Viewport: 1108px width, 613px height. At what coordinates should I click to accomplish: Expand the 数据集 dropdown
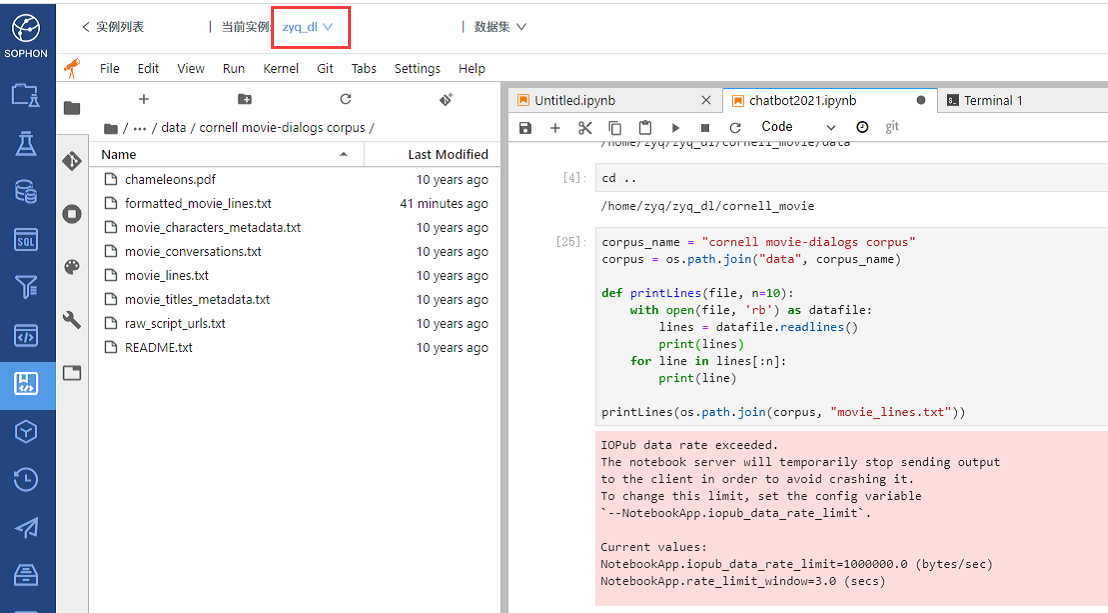tap(500, 27)
